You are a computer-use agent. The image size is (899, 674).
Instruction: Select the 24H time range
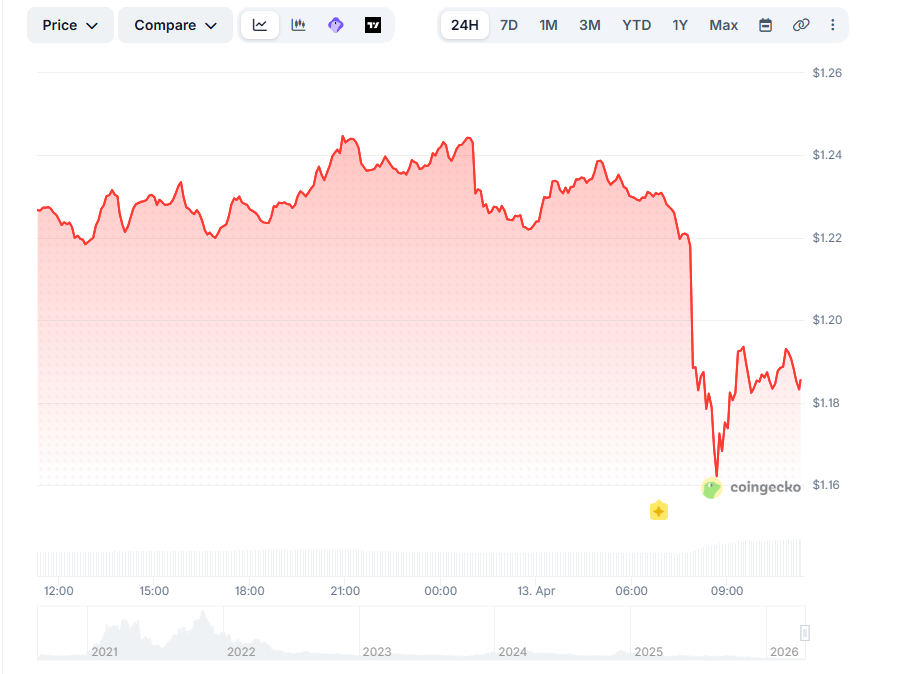465,25
